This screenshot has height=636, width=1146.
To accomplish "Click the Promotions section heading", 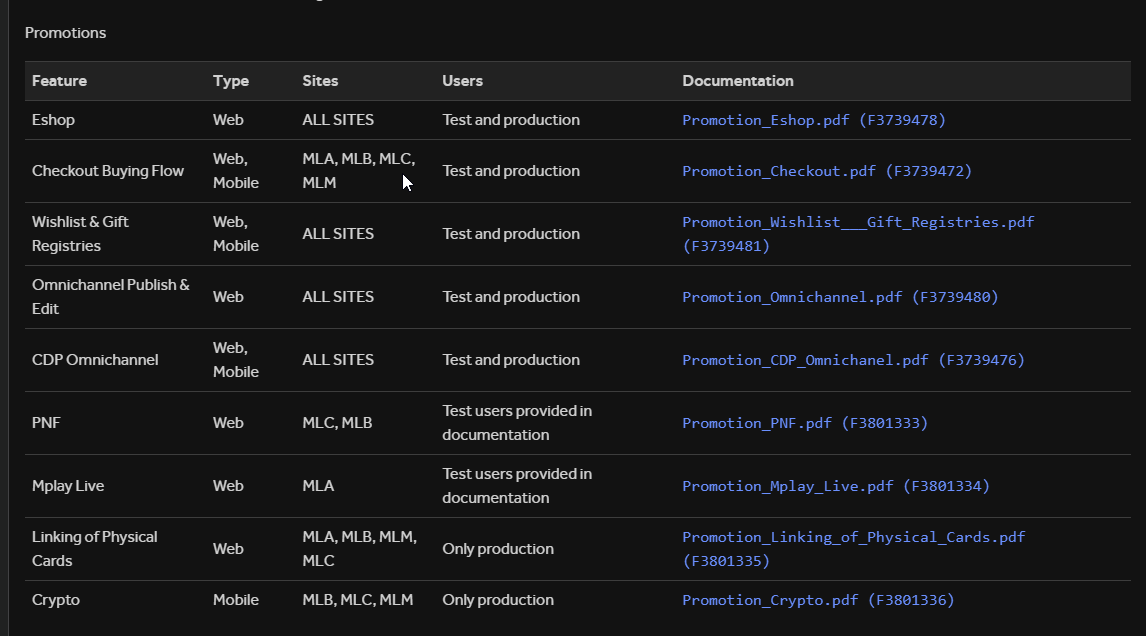I will pos(65,33).
